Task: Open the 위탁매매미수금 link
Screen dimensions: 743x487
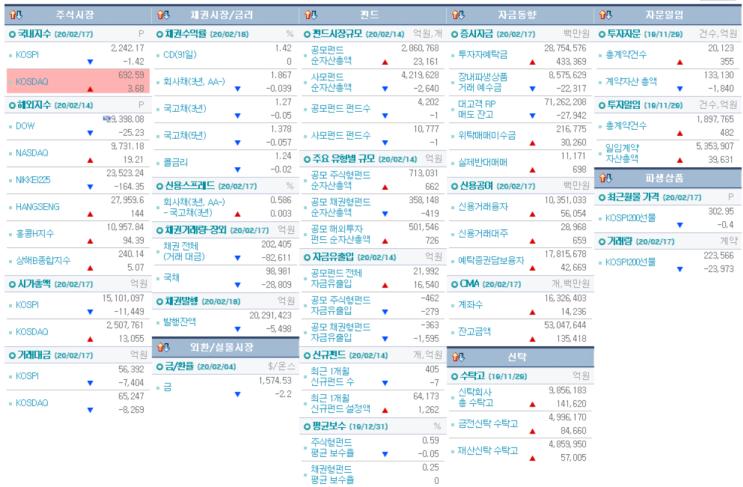Action: [487, 136]
